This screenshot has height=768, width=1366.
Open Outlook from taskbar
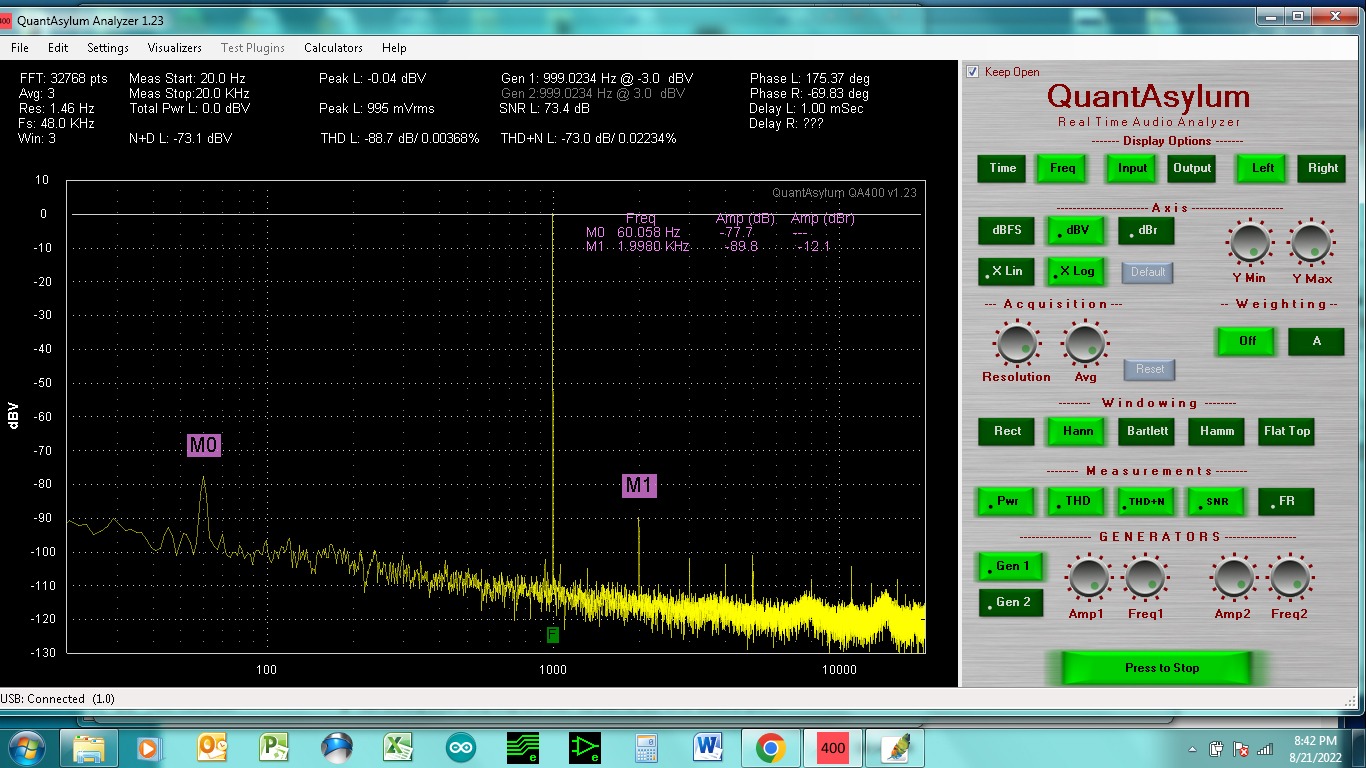coord(212,748)
